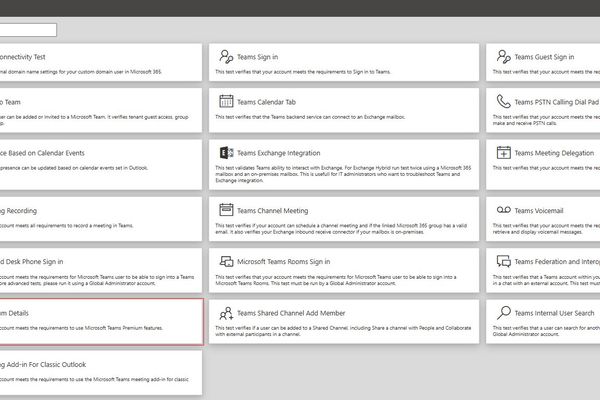
Task: Click the Teams Channel Meeting icon
Action: pos(226,210)
